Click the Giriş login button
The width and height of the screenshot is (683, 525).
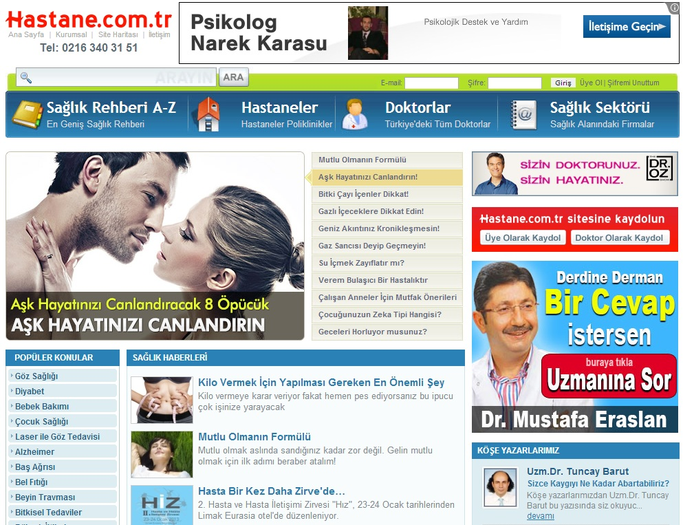(x=563, y=82)
